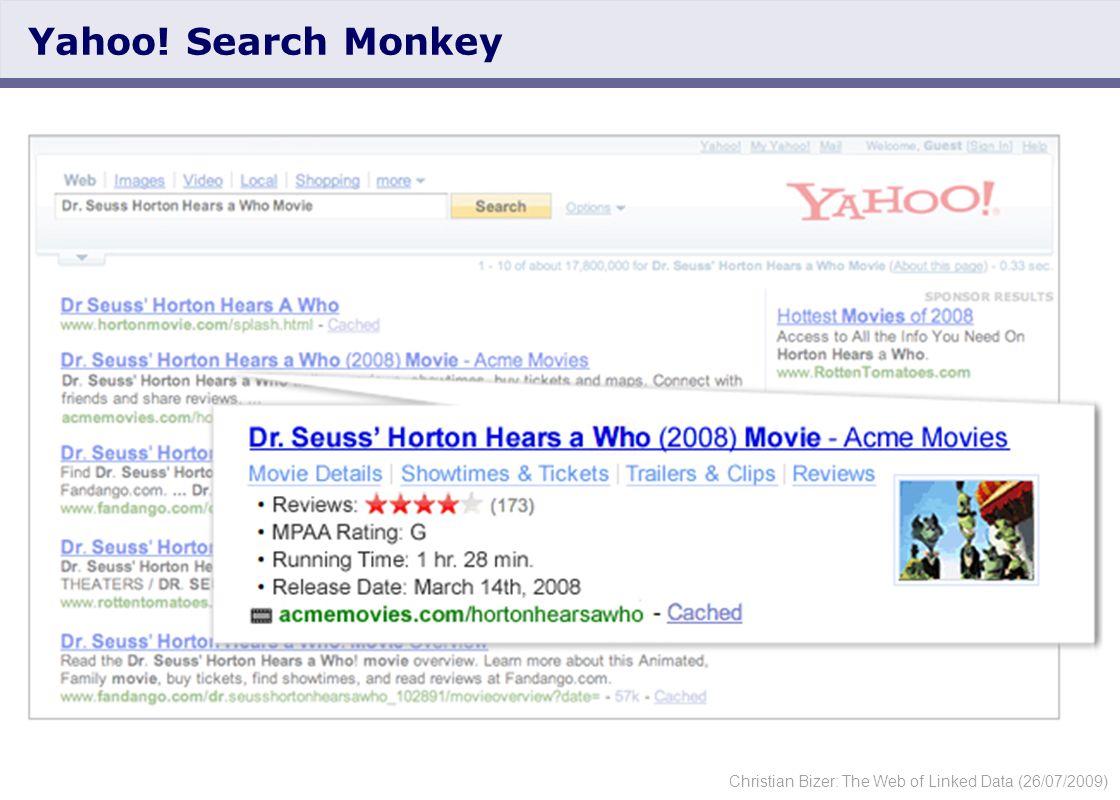Click the 'About this page' link
Image resolution: width=1120 pixels, height=800 pixels.
939,266
